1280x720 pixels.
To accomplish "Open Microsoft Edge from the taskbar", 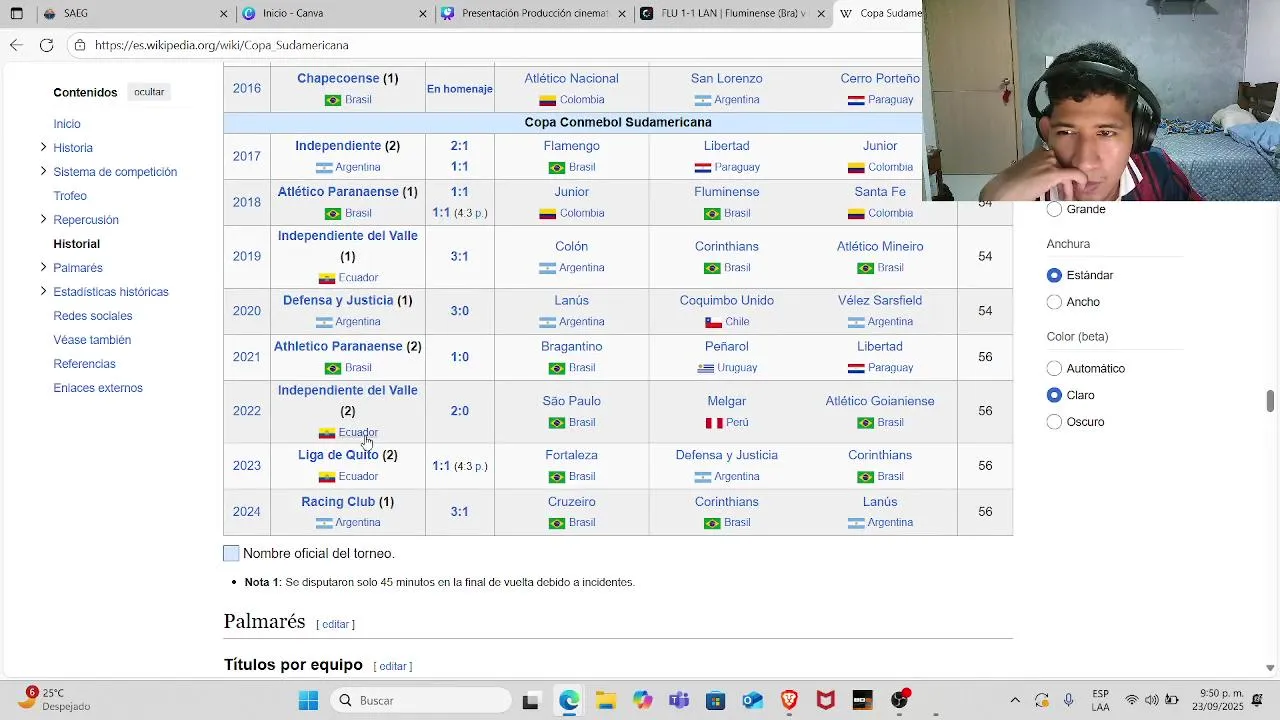I will tap(568, 700).
